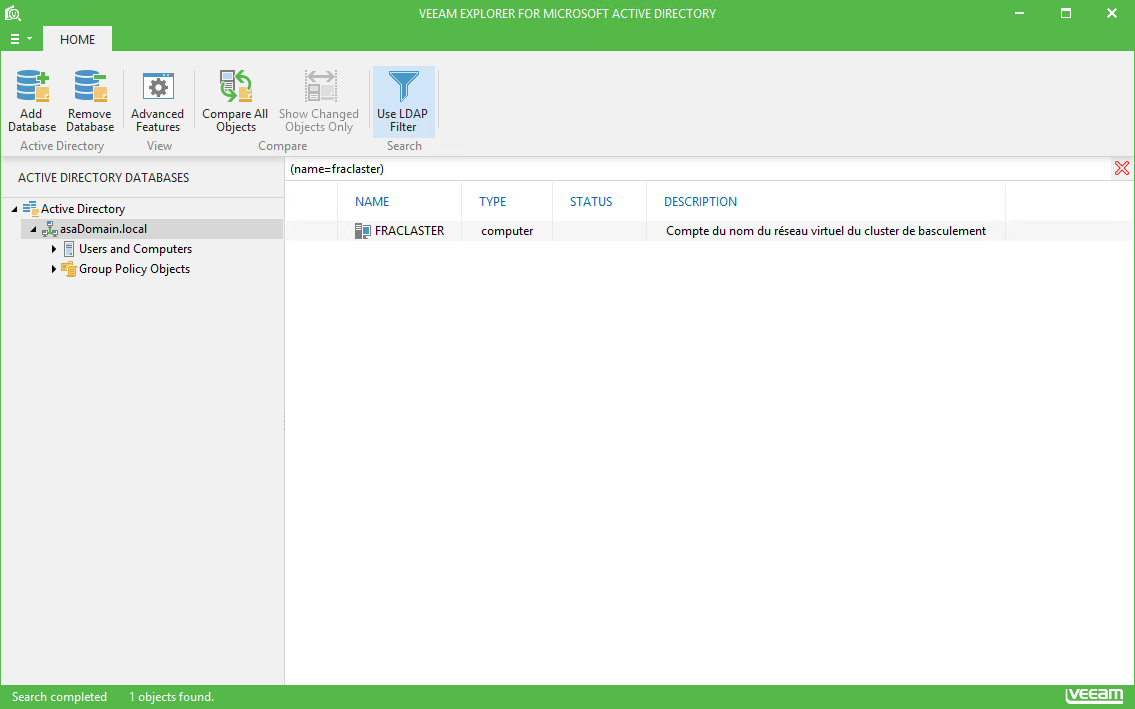Click the Users and Computers container icon

tap(69, 249)
